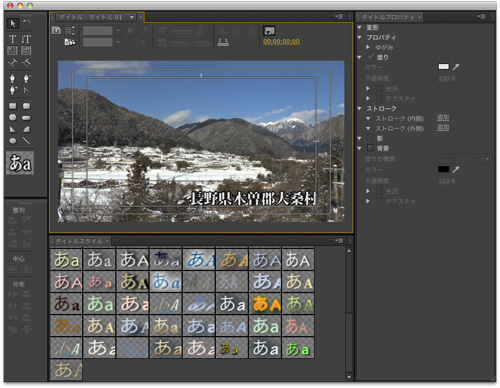Apply the bold orange あA style
Screen dimensions: 500x388
265,303
